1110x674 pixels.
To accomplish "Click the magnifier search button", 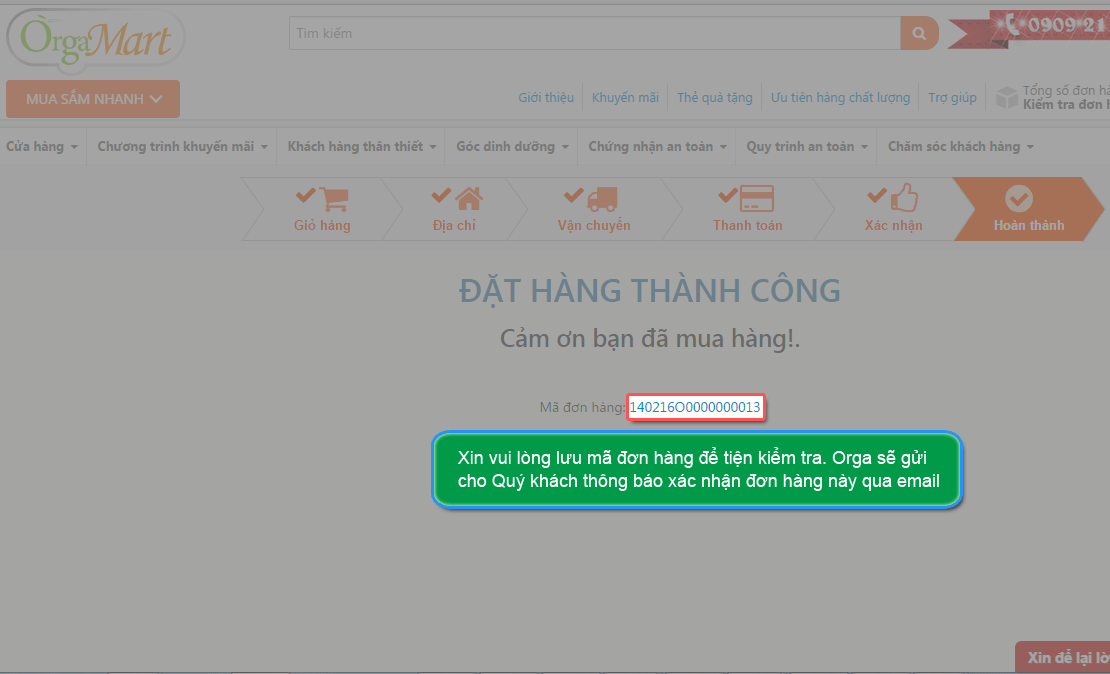I will point(919,33).
